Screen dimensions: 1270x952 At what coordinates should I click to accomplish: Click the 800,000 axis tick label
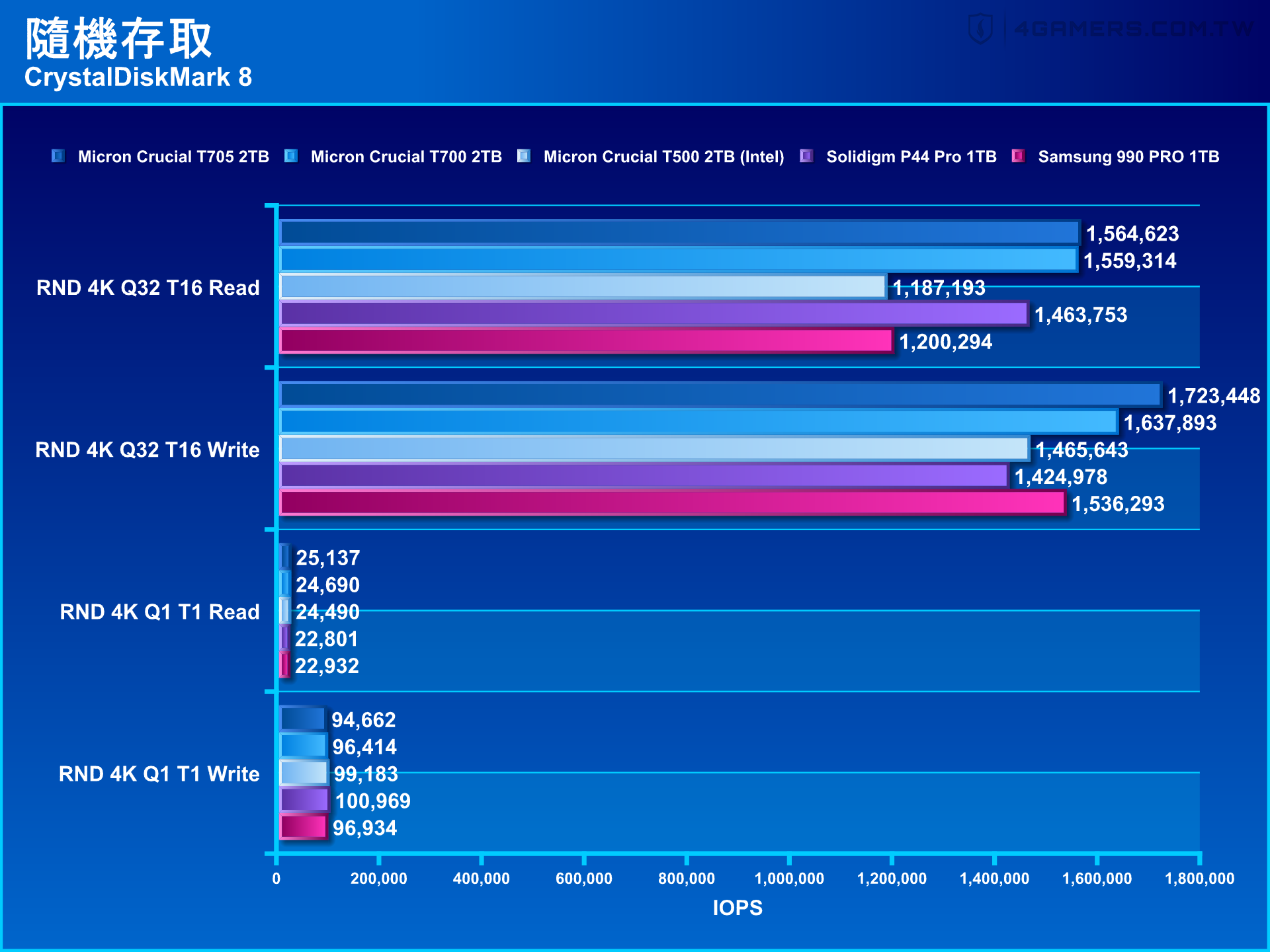pyautogui.click(x=687, y=879)
